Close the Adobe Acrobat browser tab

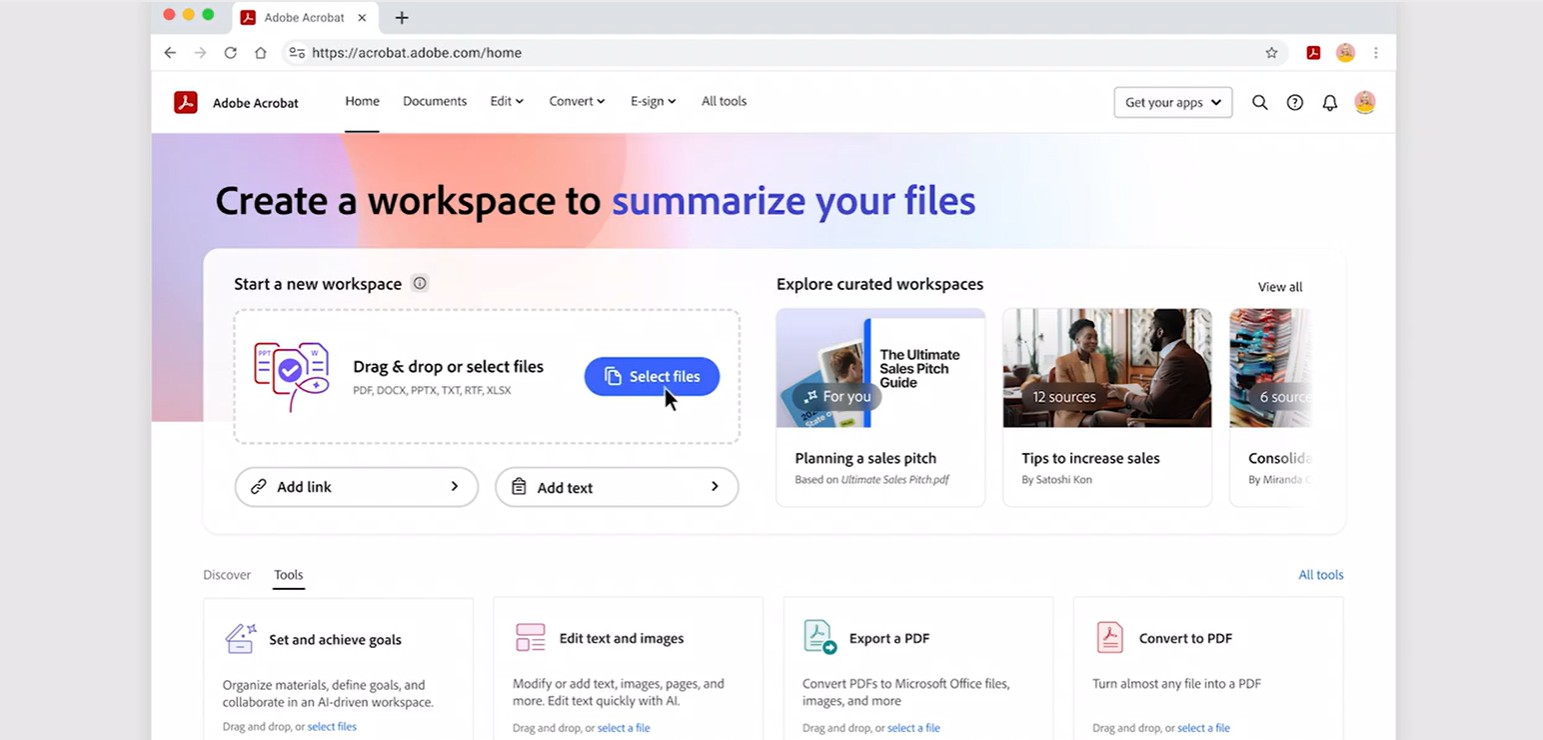coord(362,17)
